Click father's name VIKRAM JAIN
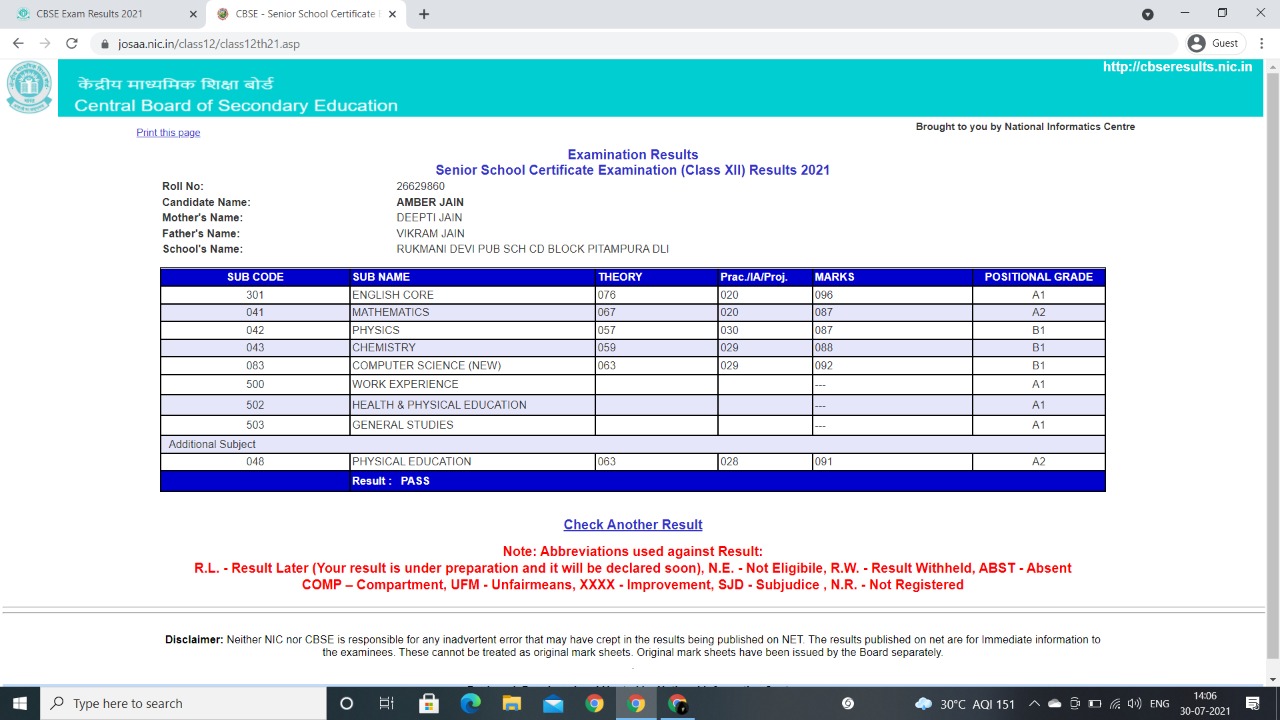This screenshot has width=1280, height=720. [430, 233]
